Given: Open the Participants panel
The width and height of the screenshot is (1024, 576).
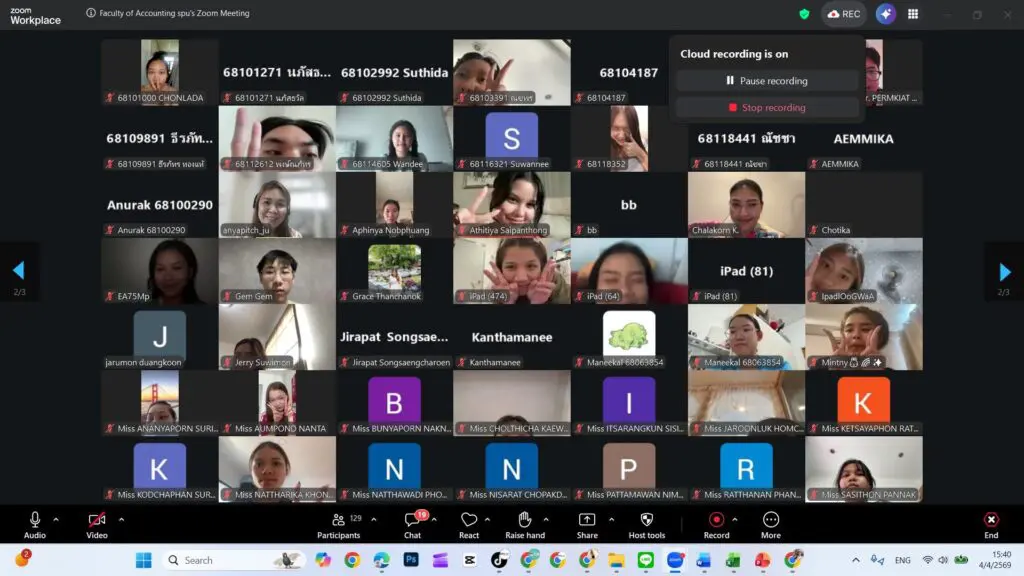Looking at the screenshot, I should (x=339, y=520).
